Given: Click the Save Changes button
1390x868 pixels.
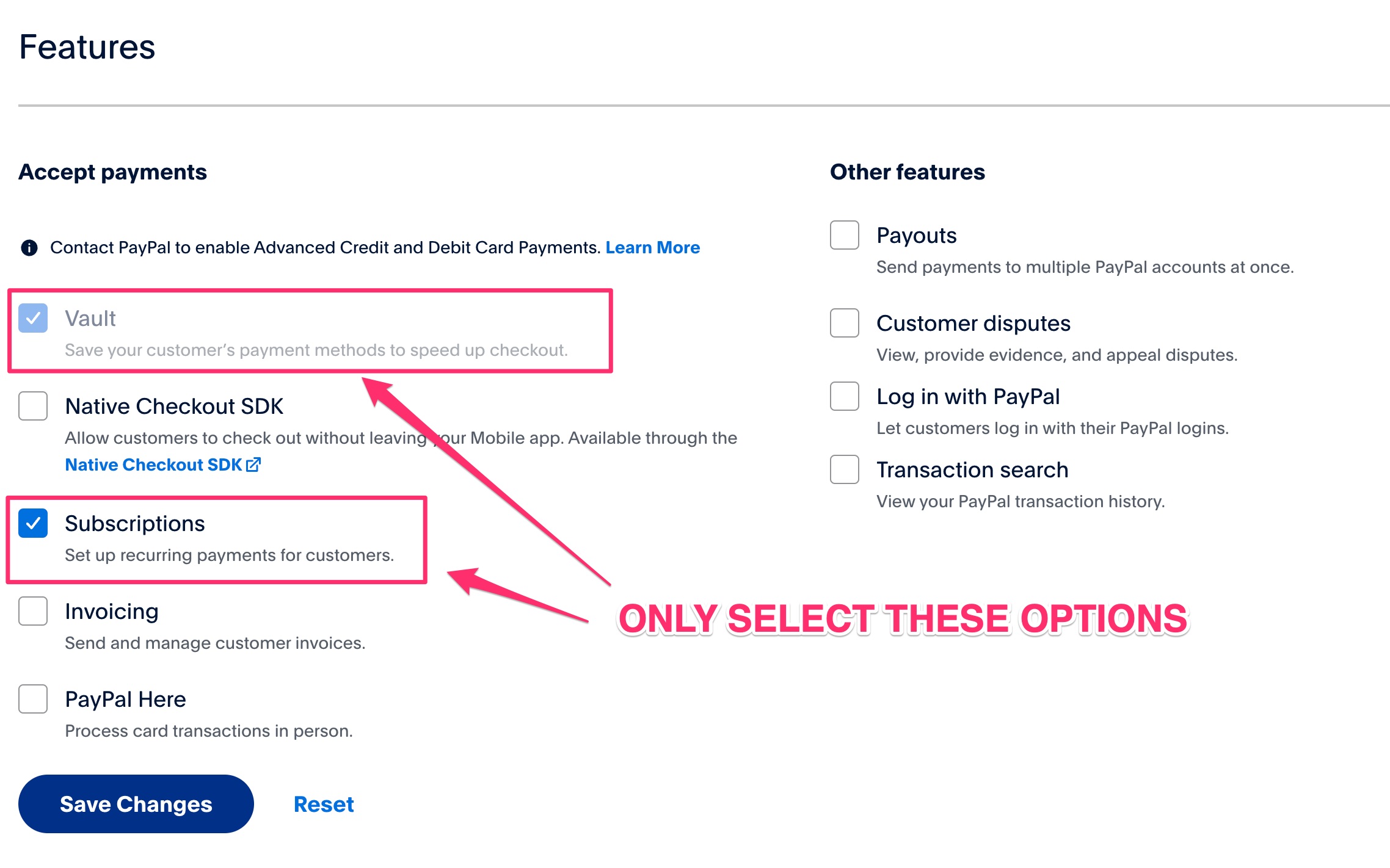Looking at the screenshot, I should tap(135, 804).
